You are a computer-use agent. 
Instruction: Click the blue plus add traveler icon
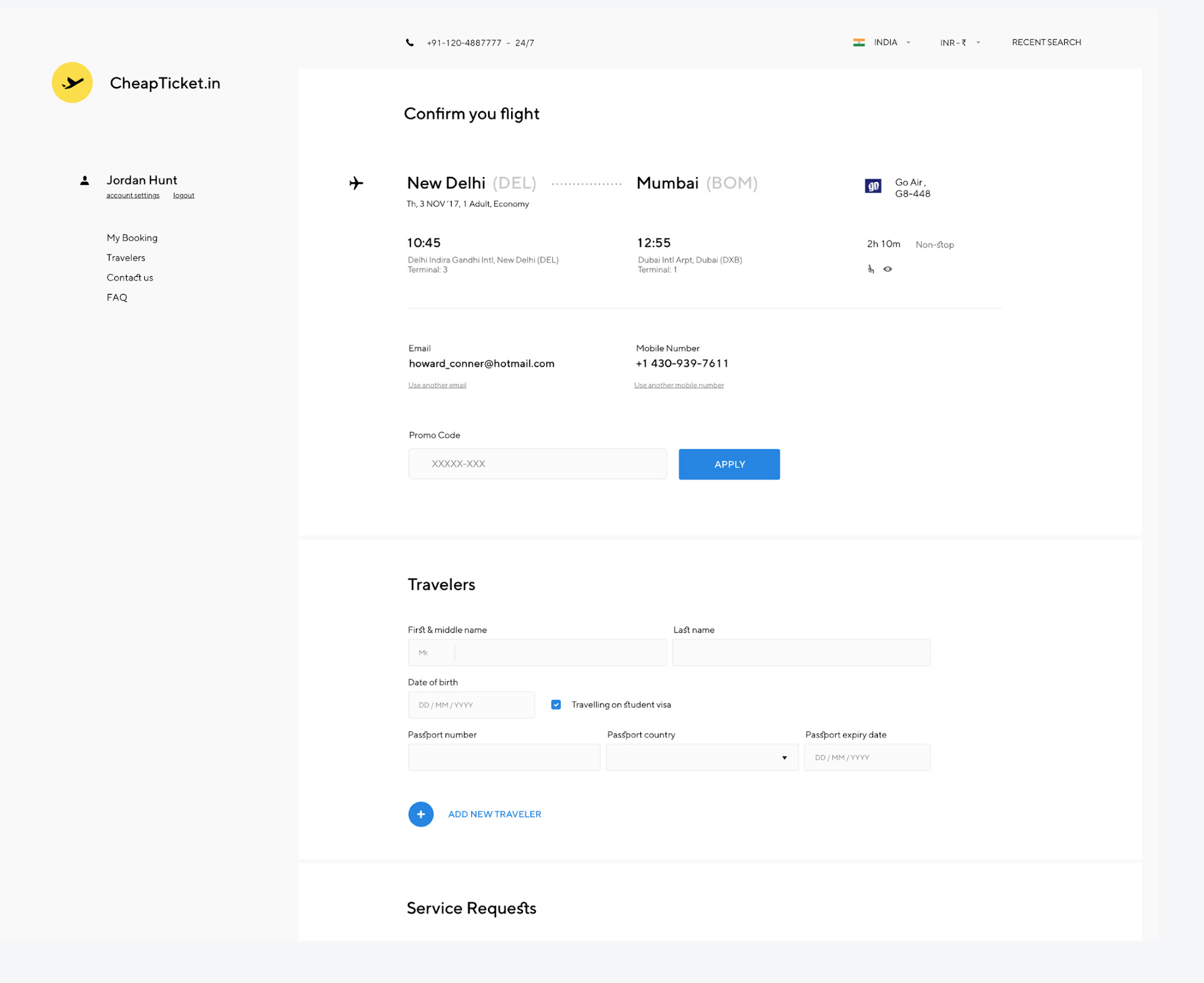point(421,814)
